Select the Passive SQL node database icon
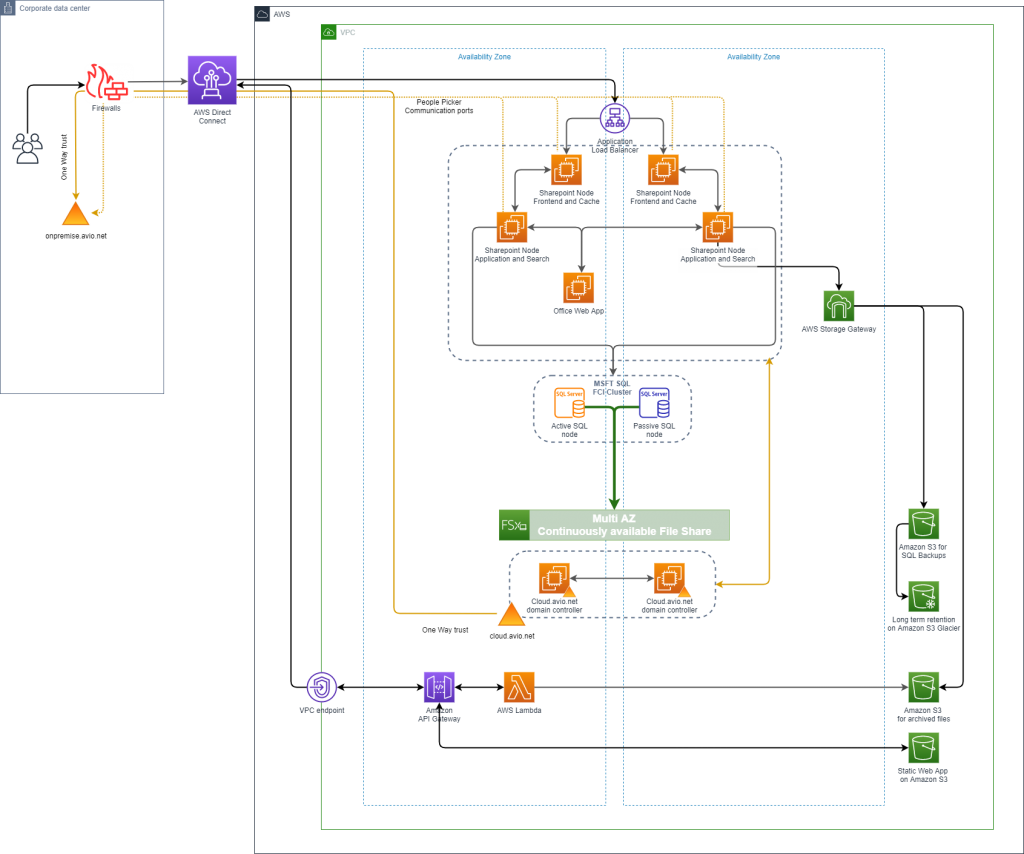Image resolution: width=1024 pixels, height=854 pixels. coord(655,402)
